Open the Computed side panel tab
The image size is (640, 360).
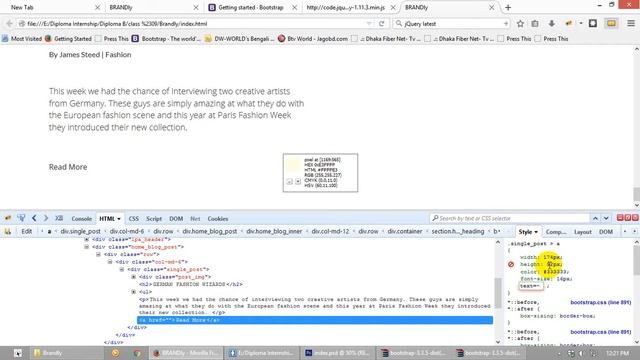tap(556, 232)
